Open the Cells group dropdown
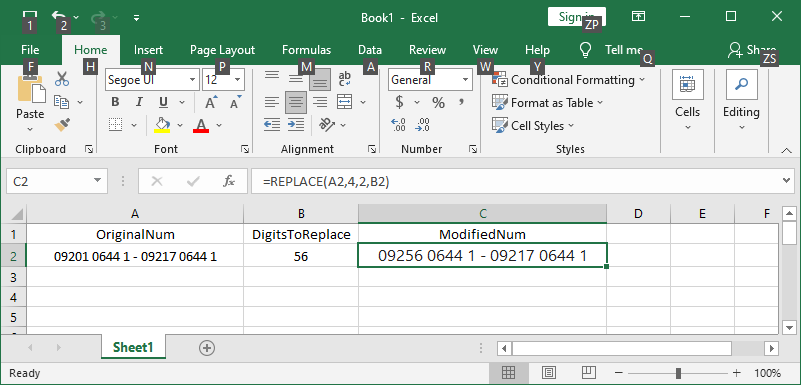 (688, 101)
